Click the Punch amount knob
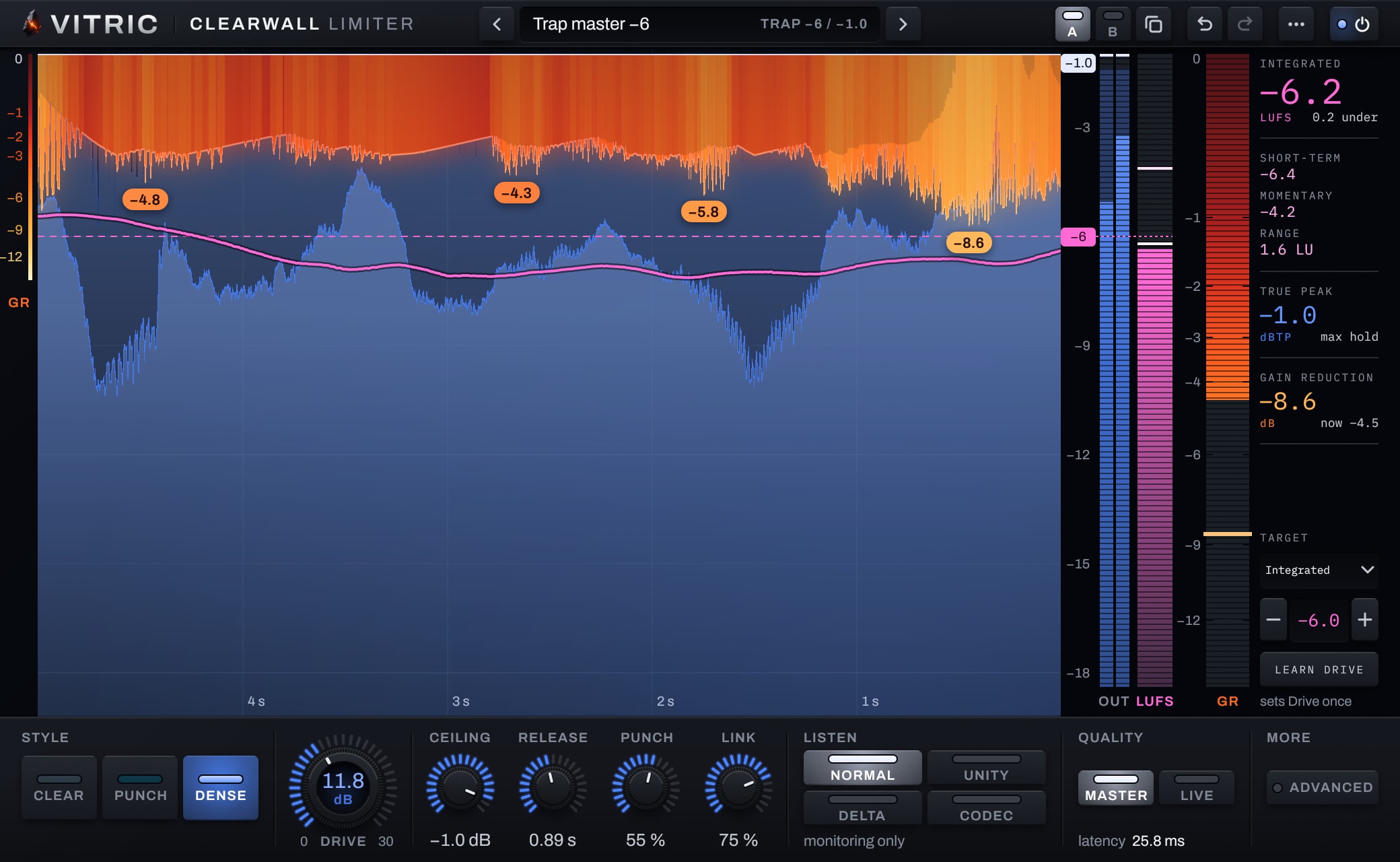The width and height of the screenshot is (1400, 862). [x=645, y=787]
